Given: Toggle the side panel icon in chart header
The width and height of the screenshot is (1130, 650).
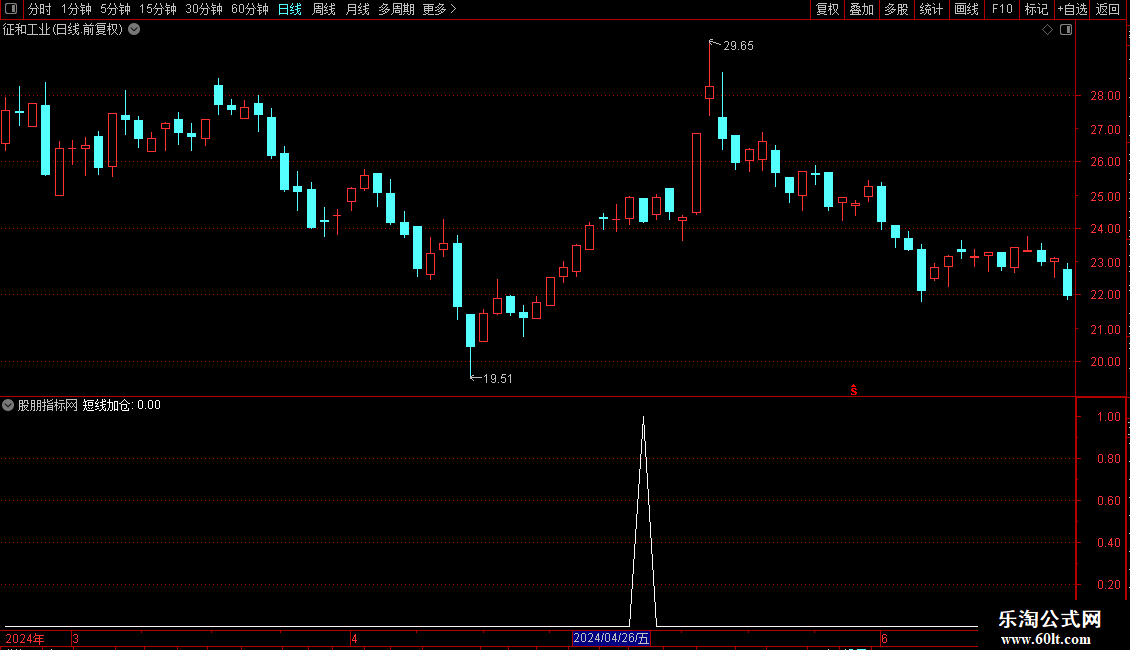Looking at the screenshot, I should click(1066, 30).
